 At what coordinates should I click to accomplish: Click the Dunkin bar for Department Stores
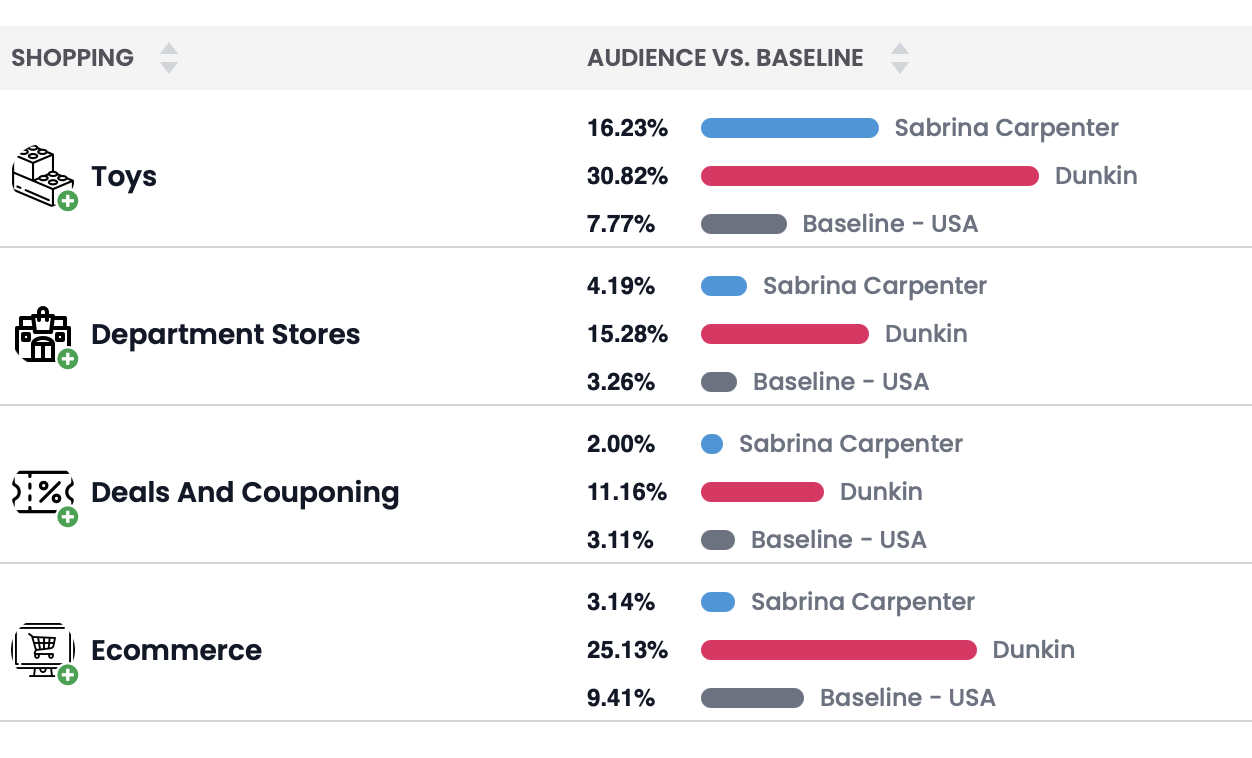point(784,334)
